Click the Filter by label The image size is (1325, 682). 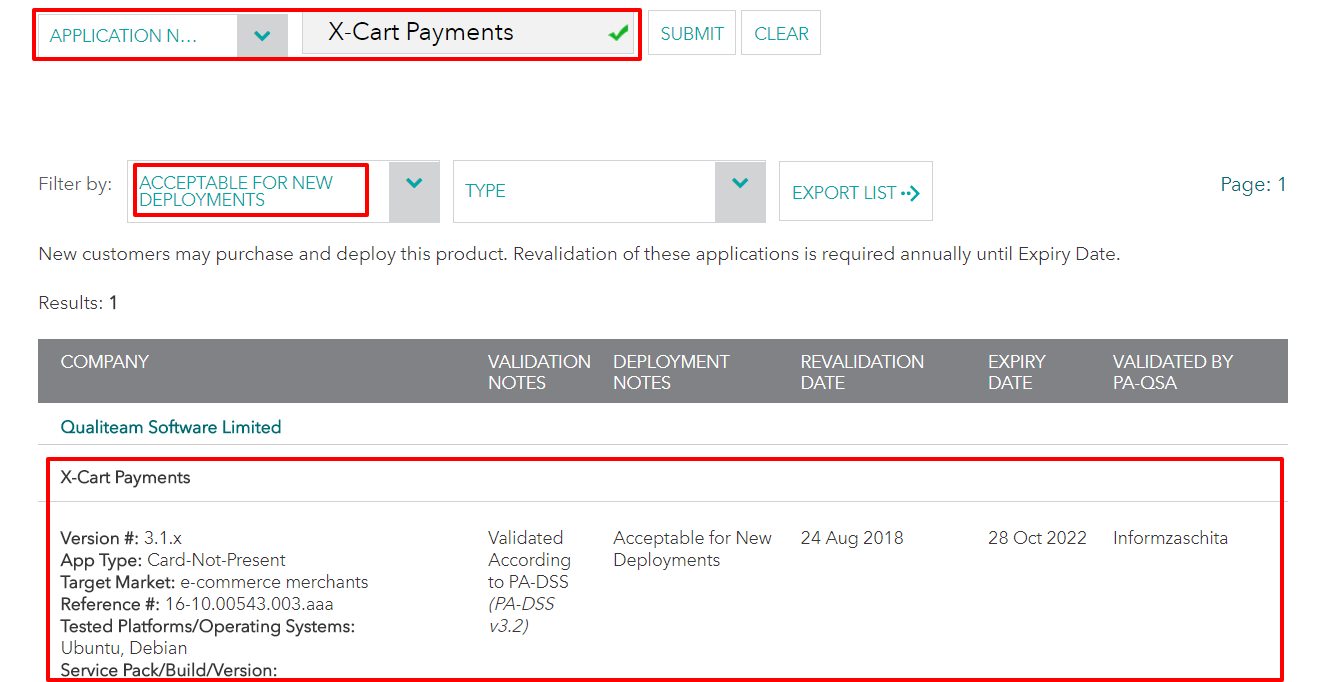pyautogui.click(x=75, y=184)
